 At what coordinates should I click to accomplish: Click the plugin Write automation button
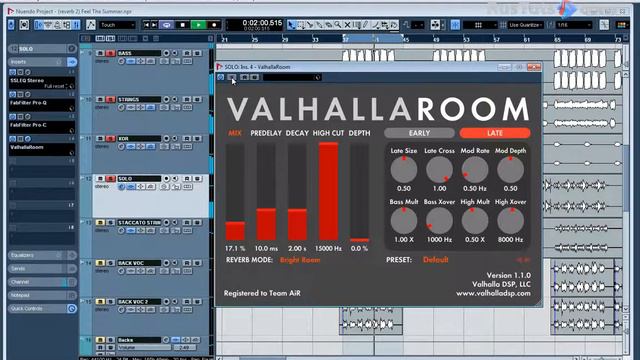pos(254,77)
